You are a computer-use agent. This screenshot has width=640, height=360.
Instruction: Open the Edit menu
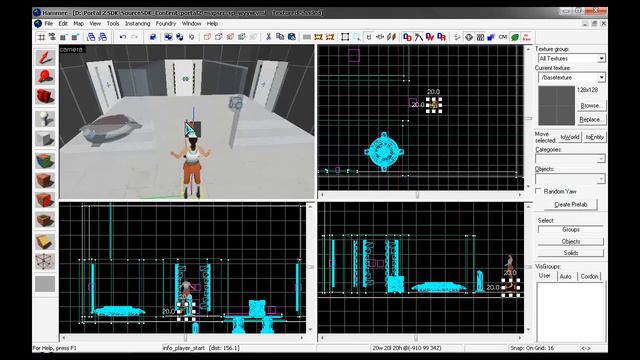63,24
